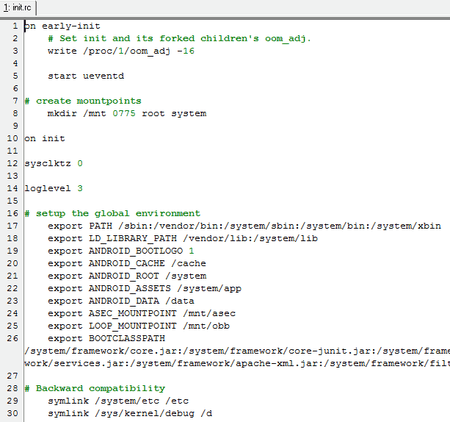
Task: Click 'export ANDROID_CACHE /cache' line
Action: (x=127, y=263)
